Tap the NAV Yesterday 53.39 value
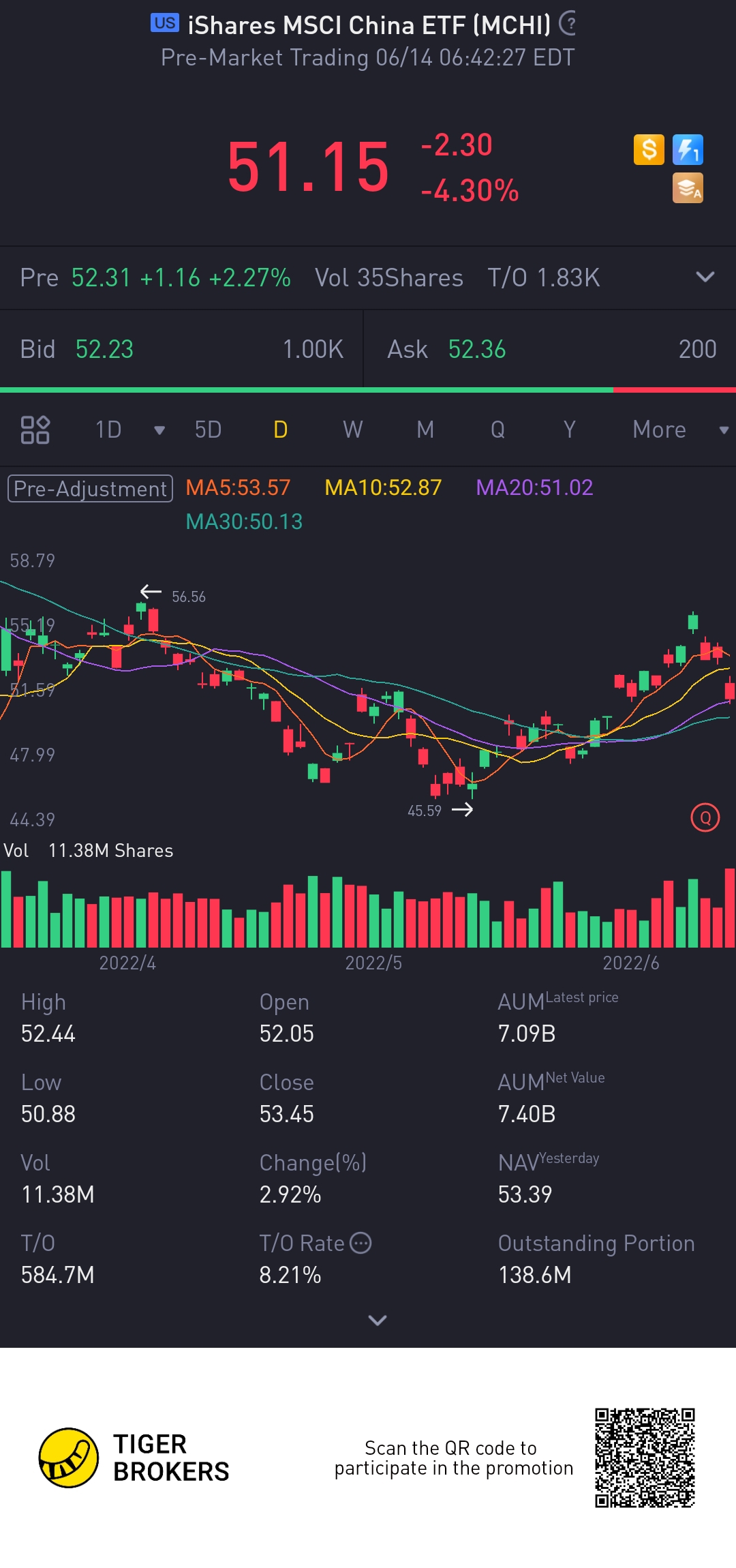The image size is (736, 1568). (549, 1179)
